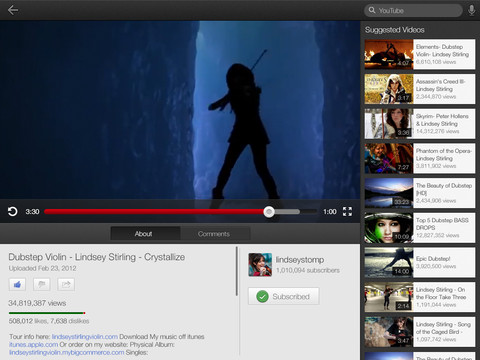Image resolution: width=480 pixels, height=360 pixels.
Task: Select the About tab
Action: tap(145, 234)
